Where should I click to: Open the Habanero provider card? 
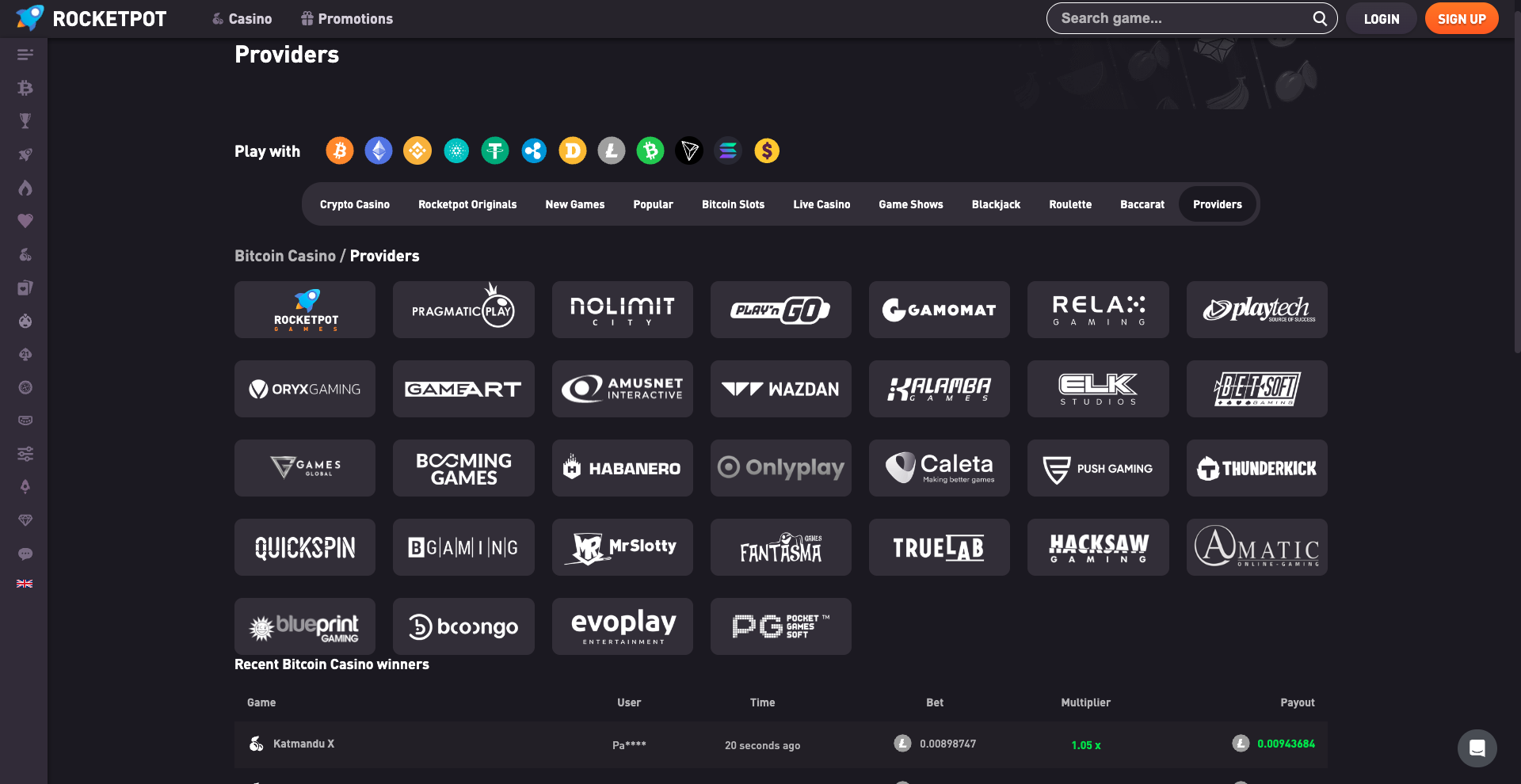[x=623, y=468]
